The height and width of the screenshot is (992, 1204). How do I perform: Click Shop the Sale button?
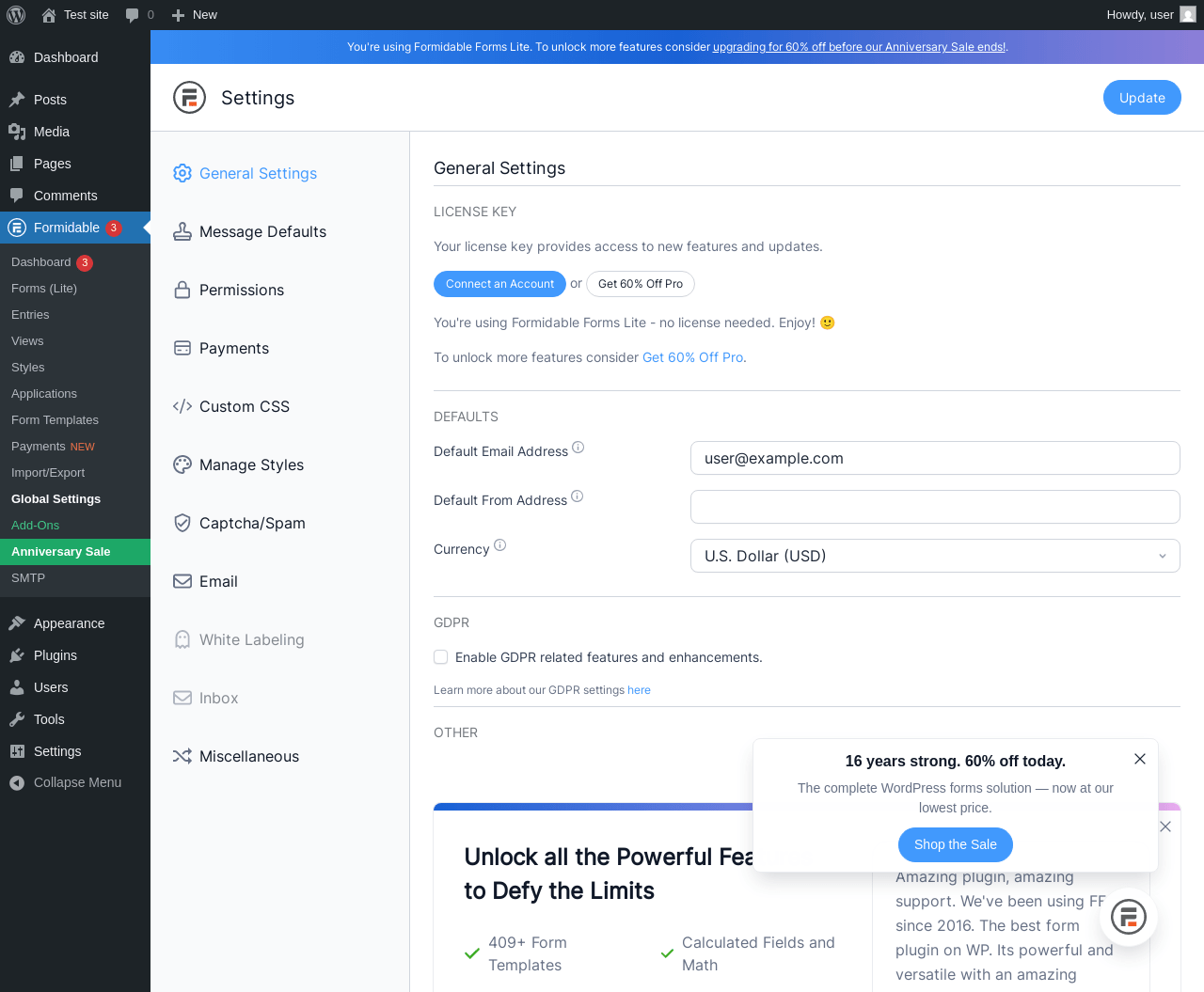pyautogui.click(x=956, y=844)
